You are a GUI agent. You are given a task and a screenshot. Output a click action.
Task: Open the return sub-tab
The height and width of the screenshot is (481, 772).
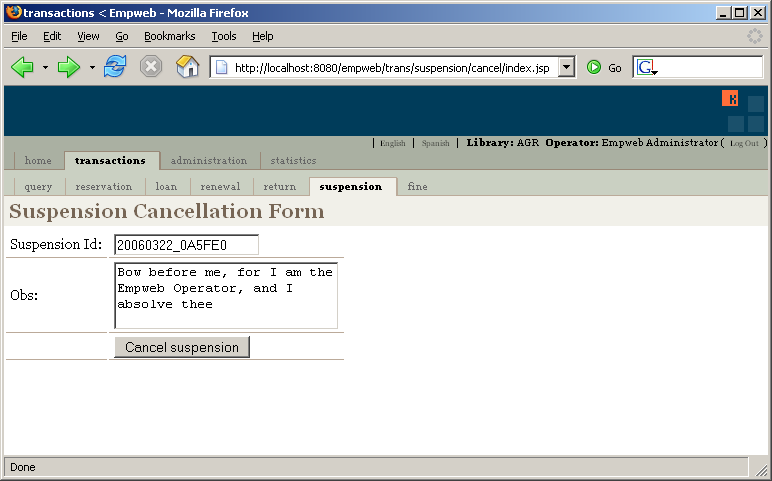(x=279, y=187)
